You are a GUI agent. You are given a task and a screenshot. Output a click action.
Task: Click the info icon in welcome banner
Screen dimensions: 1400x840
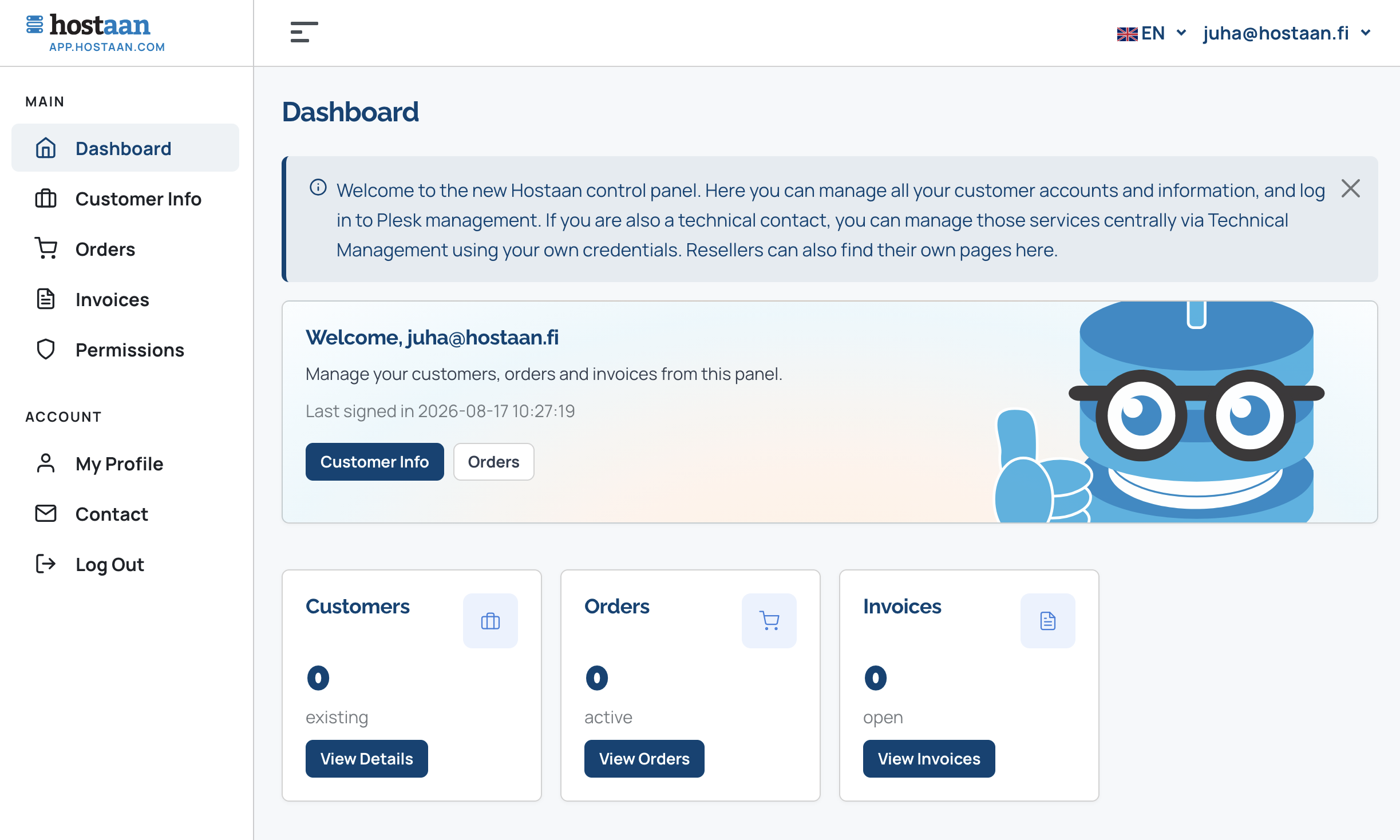pyautogui.click(x=318, y=188)
